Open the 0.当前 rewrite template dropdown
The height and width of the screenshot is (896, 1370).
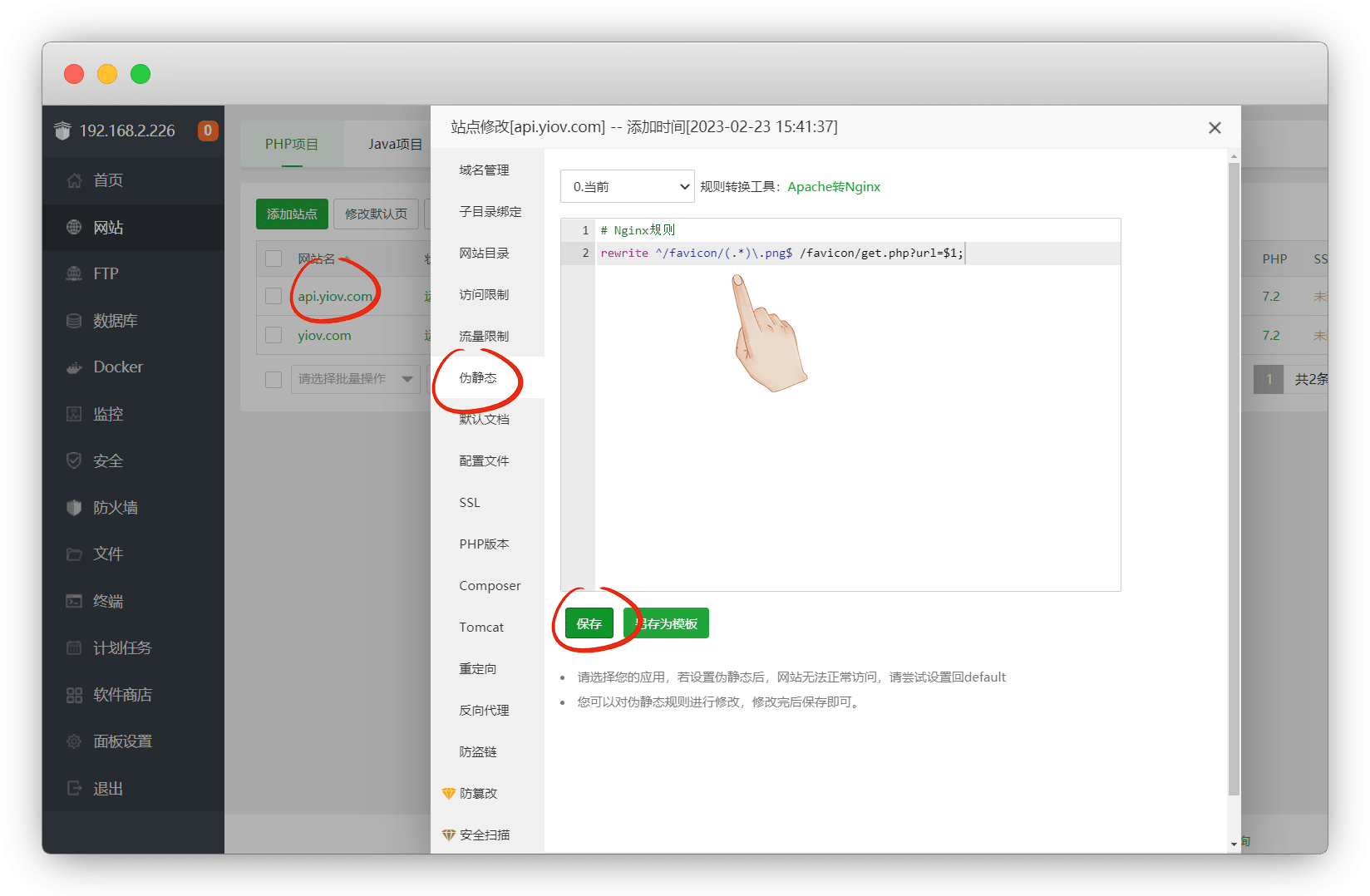pos(627,187)
